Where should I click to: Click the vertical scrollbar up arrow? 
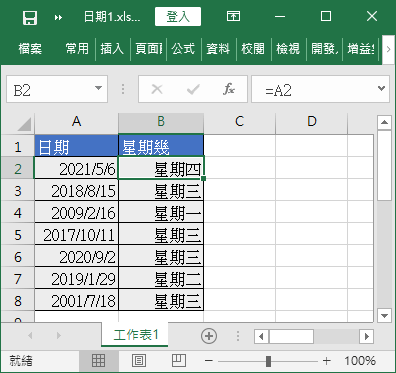[x=384, y=123]
